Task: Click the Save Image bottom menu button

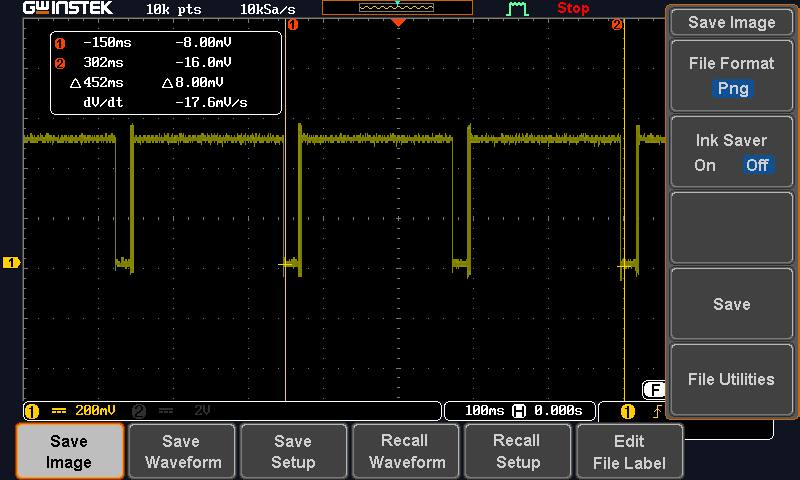Action: [70, 451]
